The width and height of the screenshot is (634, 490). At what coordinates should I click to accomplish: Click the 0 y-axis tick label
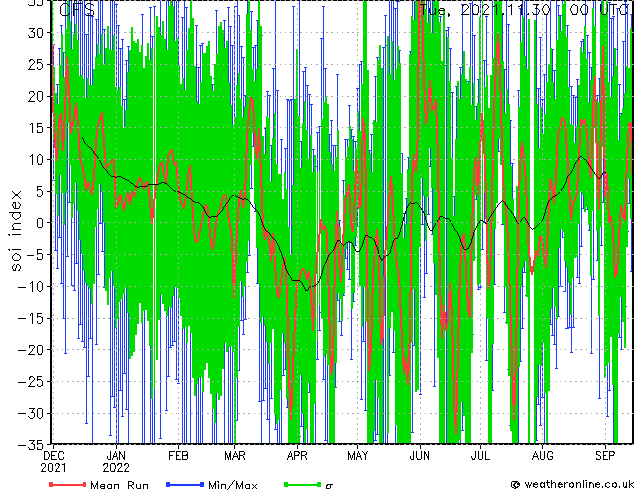tap(39, 223)
